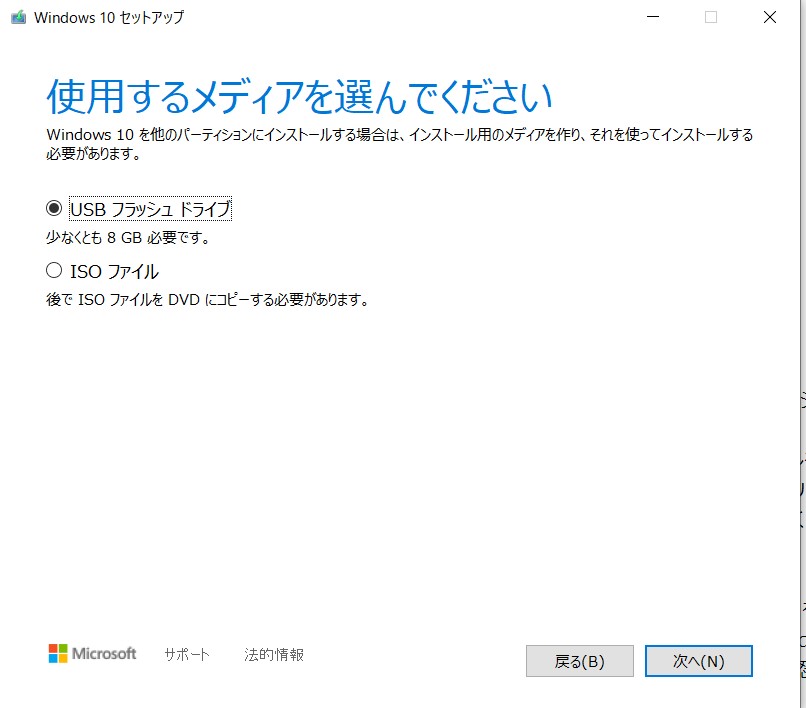Click the heading 使用するメディアを選んでください
806x708 pixels.
[x=299, y=97]
